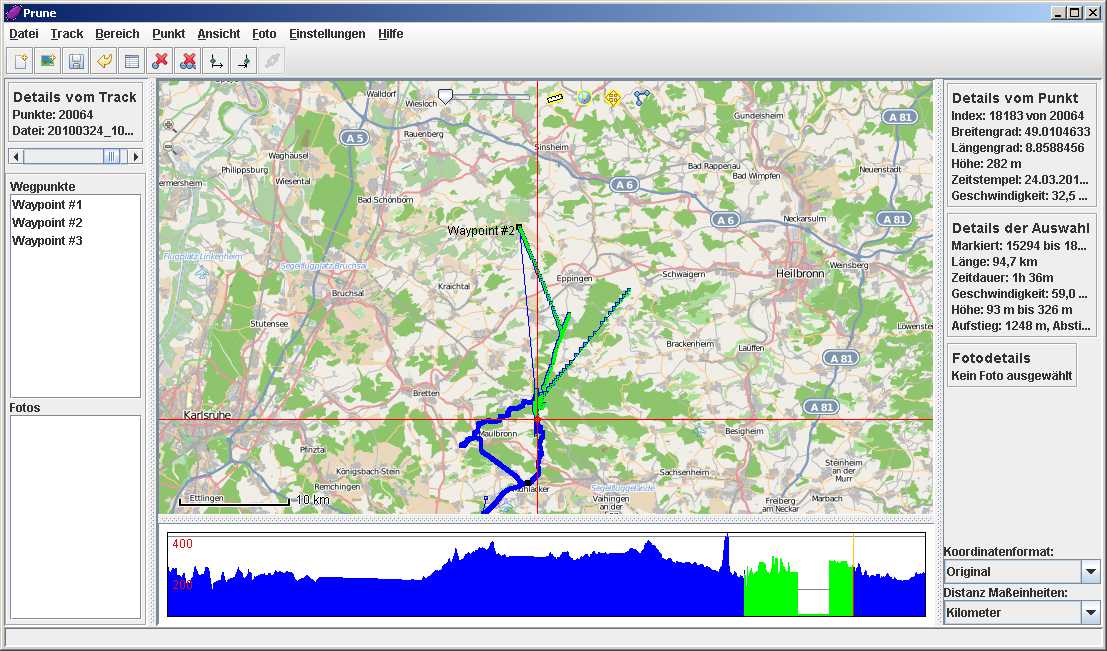The image size is (1107, 651).
Task: Open the edit point table icon
Action: pos(131,61)
